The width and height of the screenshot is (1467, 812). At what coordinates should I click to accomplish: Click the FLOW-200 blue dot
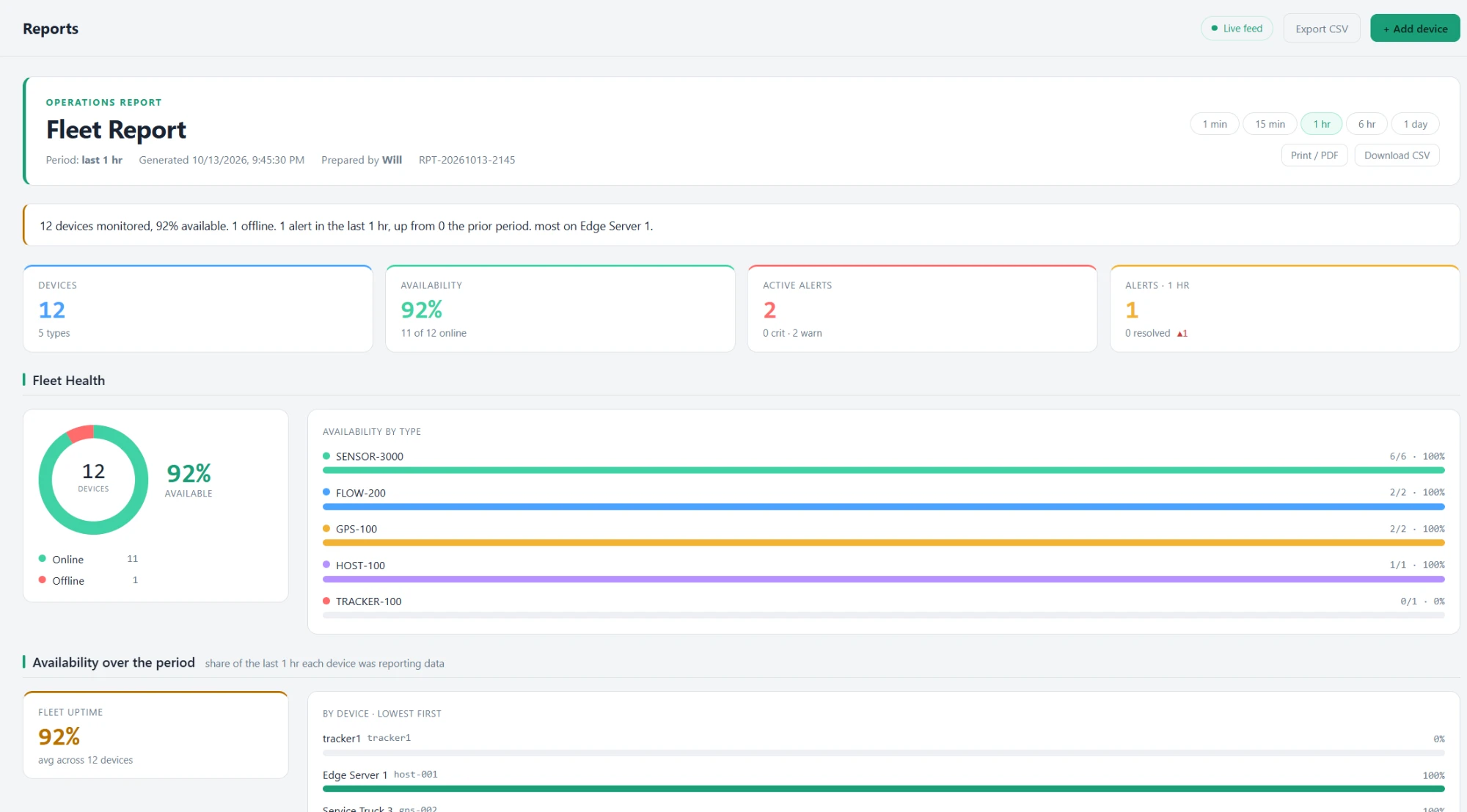click(326, 492)
